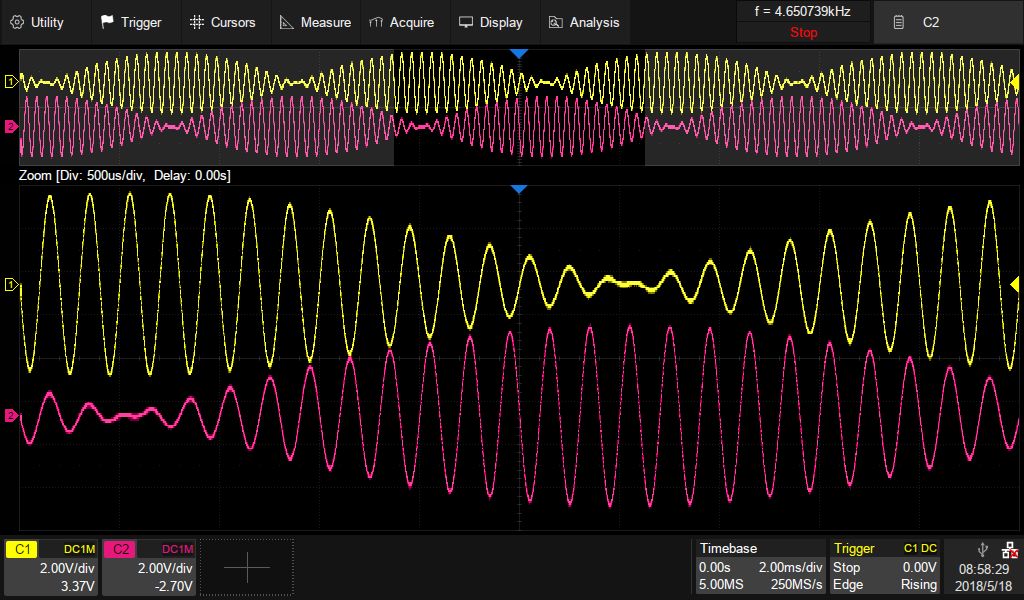Toggle the pink C2 channel label tab
The image size is (1024, 600).
(x=119, y=549)
